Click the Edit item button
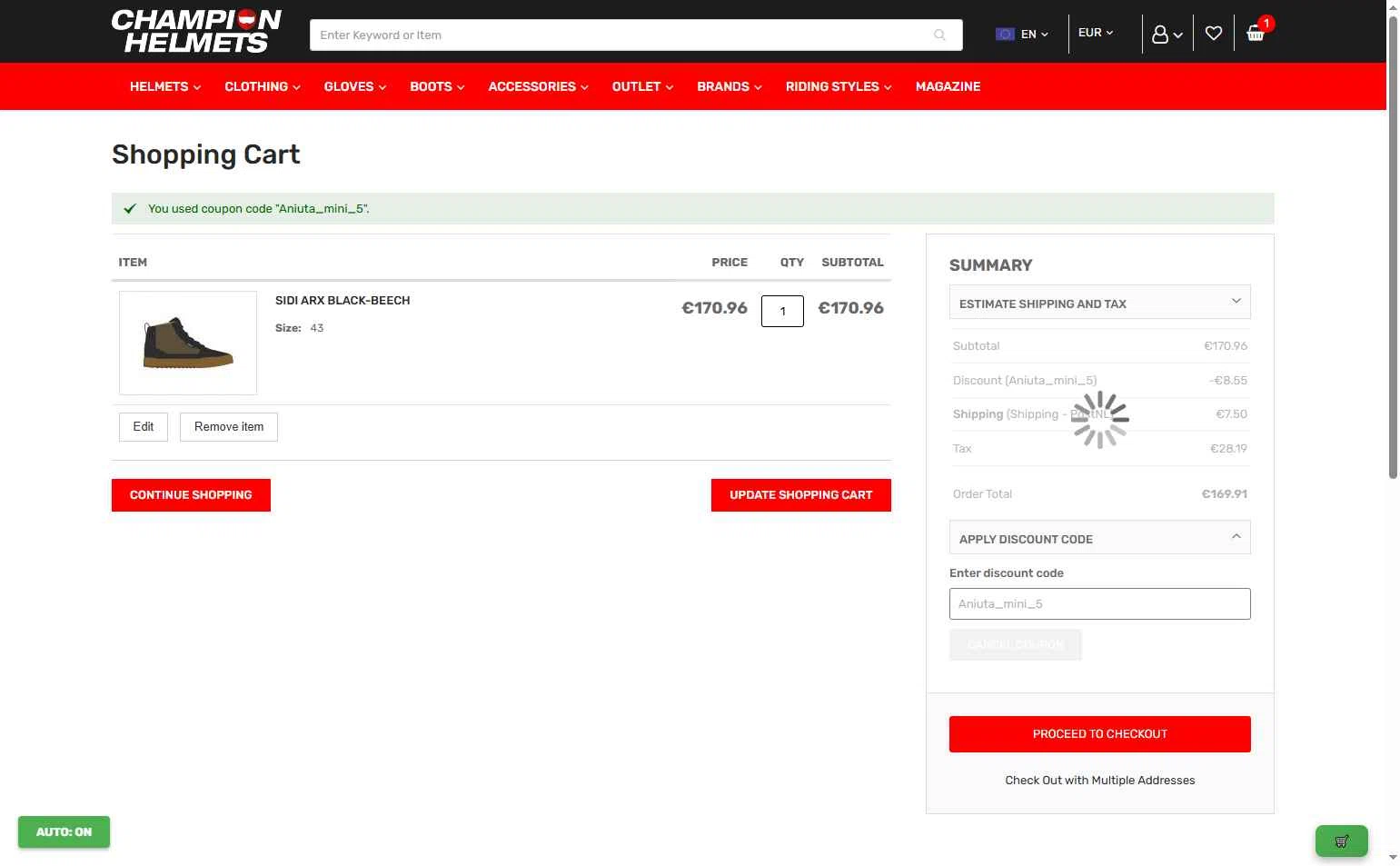 pyautogui.click(x=144, y=427)
